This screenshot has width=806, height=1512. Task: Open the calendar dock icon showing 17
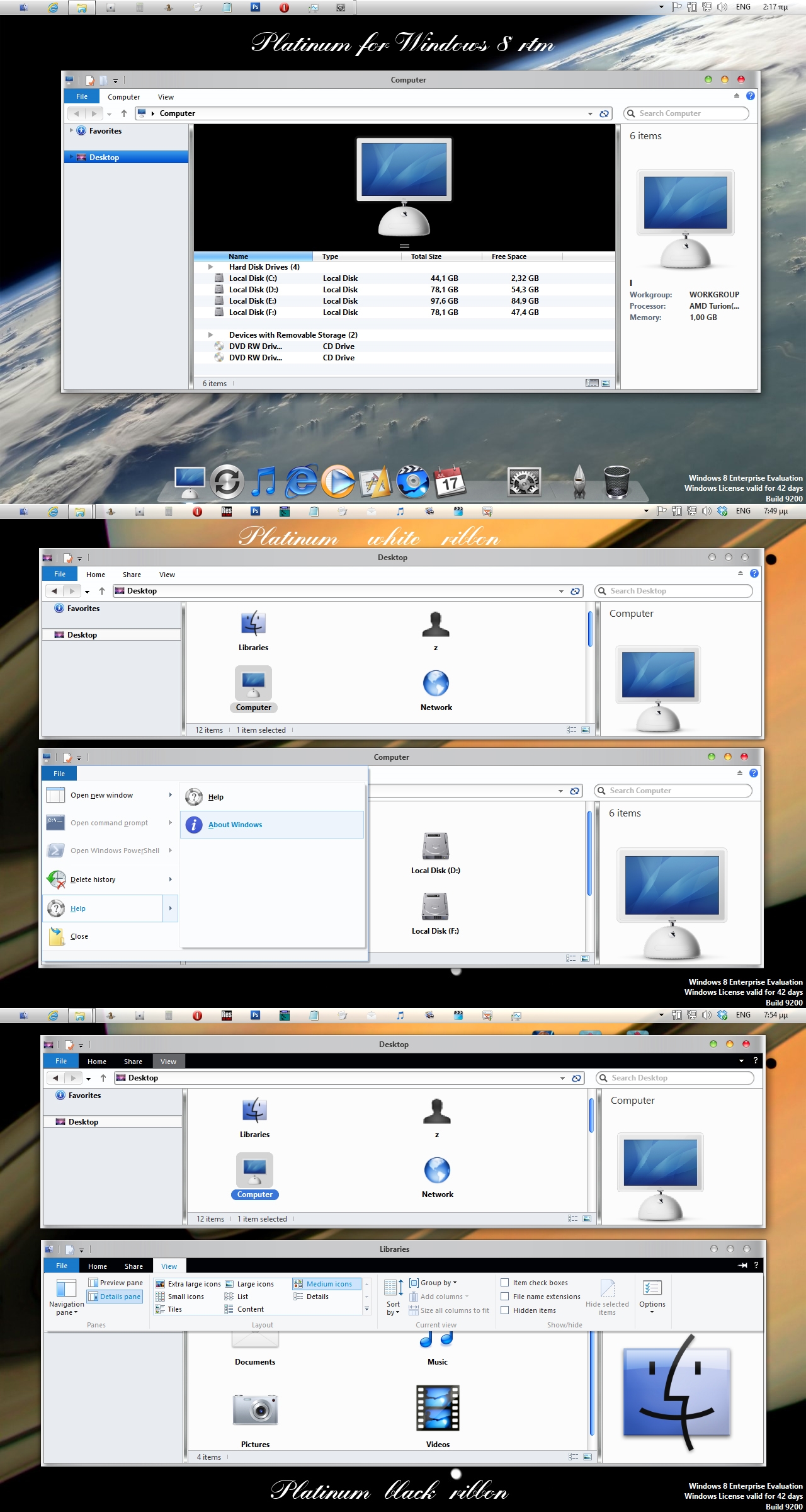click(x=450, y=482)
